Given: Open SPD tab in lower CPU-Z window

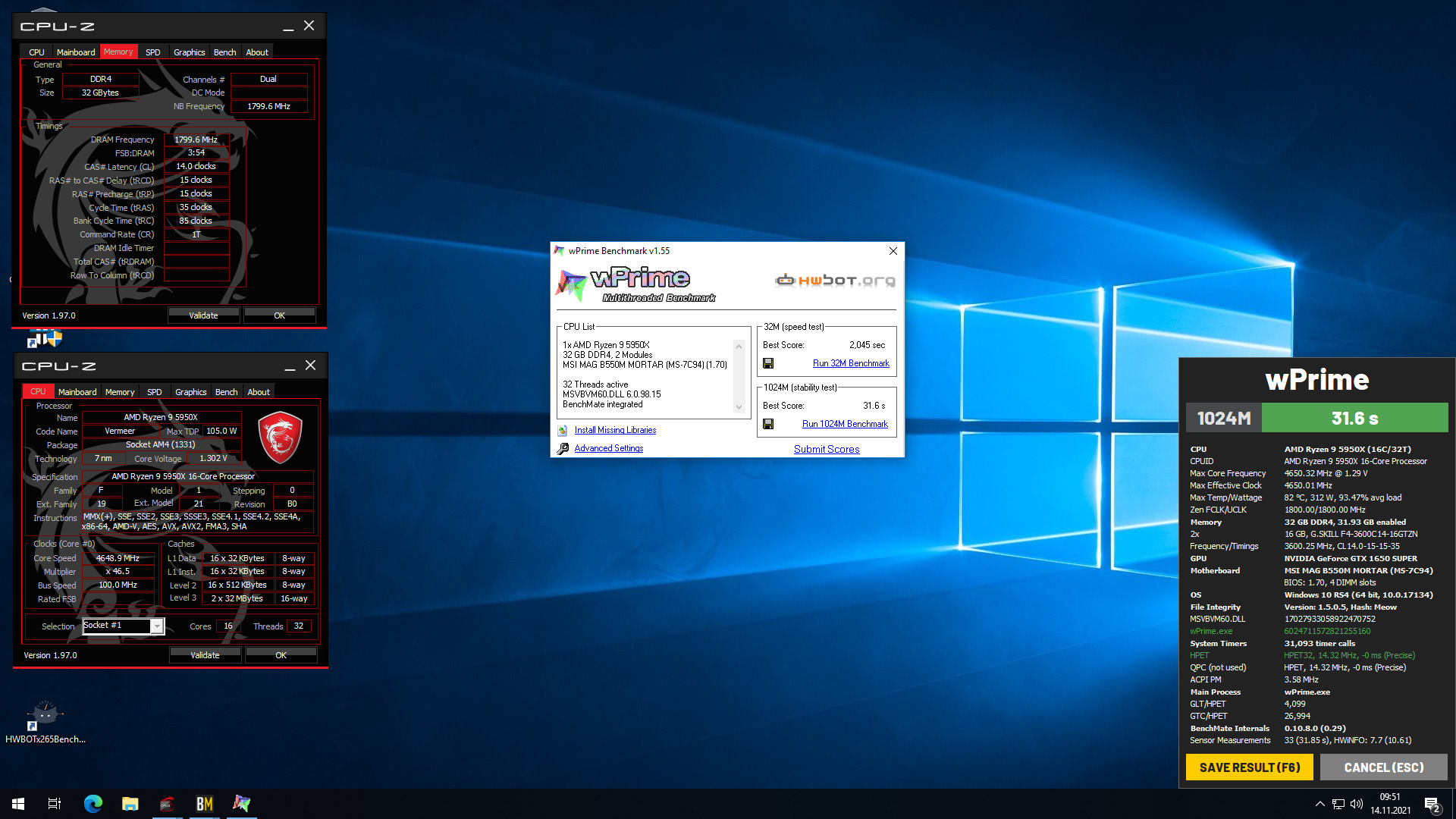Looking at the screenshot, I should click(155, 392).
